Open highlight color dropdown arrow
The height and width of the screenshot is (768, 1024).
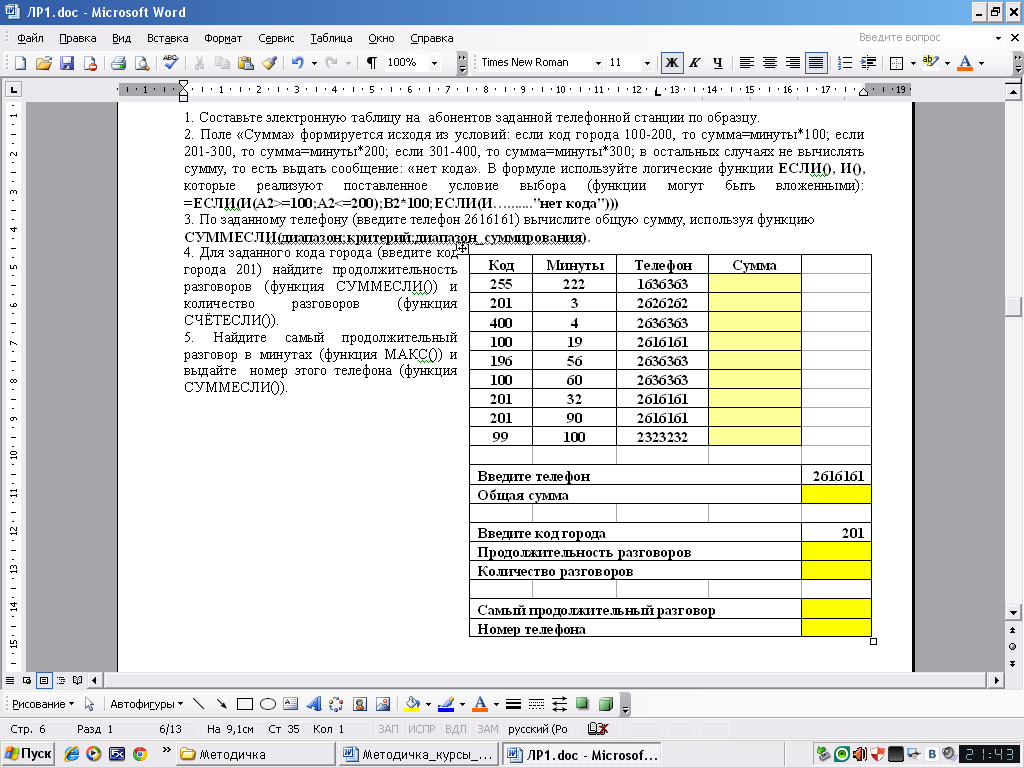[x=947, y=63]
